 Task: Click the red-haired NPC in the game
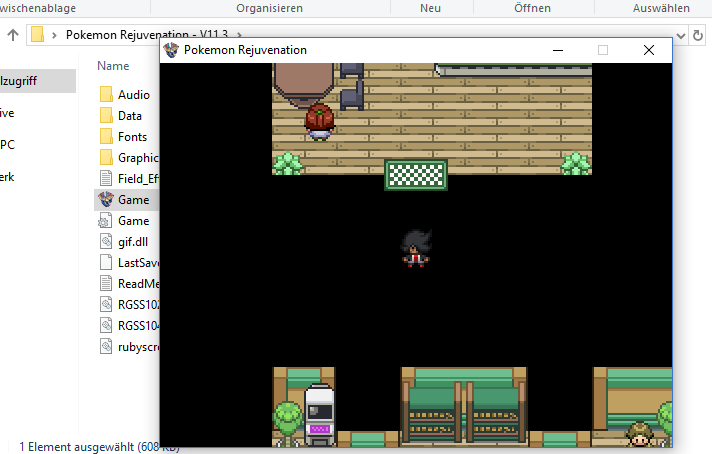pyautogui.click(x=320, y=122)
